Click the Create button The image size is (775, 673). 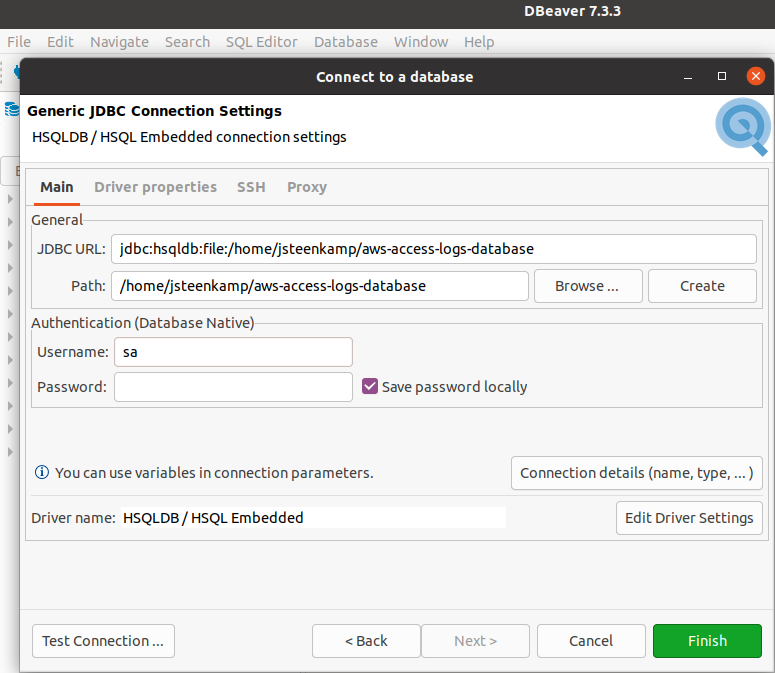pyautogui.click(x=702, y=286)
